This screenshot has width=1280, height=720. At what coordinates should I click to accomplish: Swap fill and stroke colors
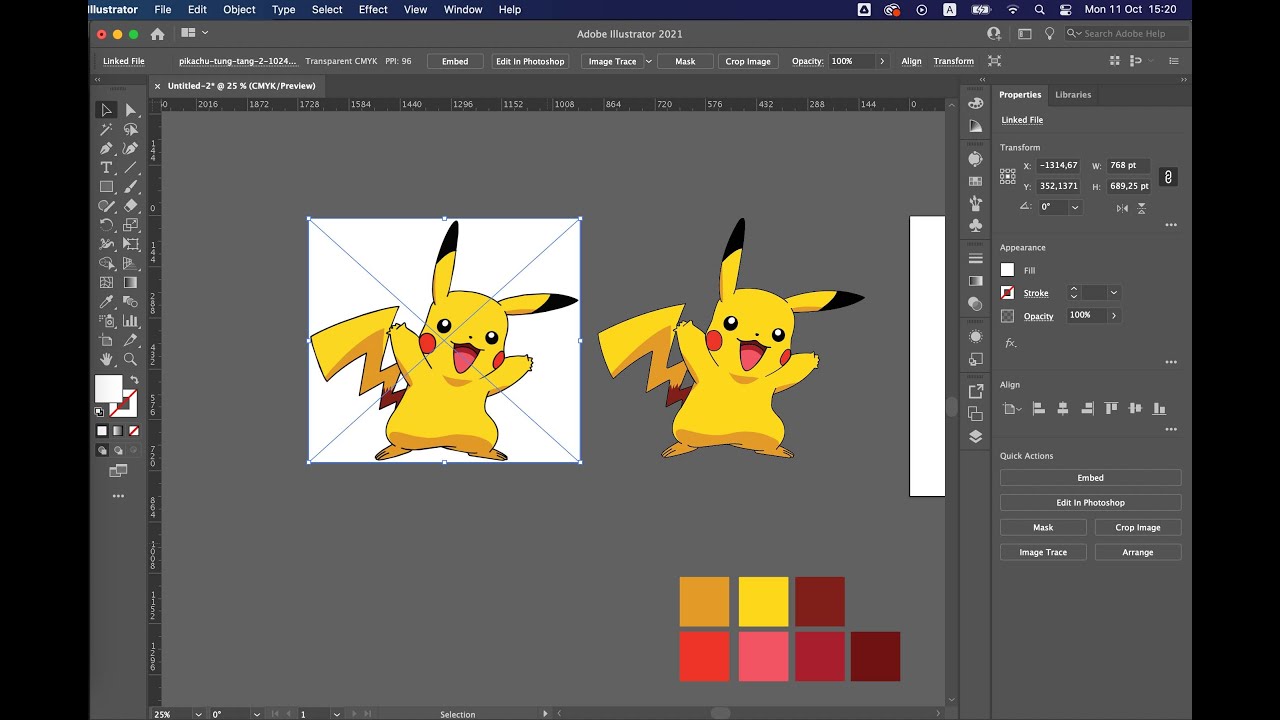133,378
